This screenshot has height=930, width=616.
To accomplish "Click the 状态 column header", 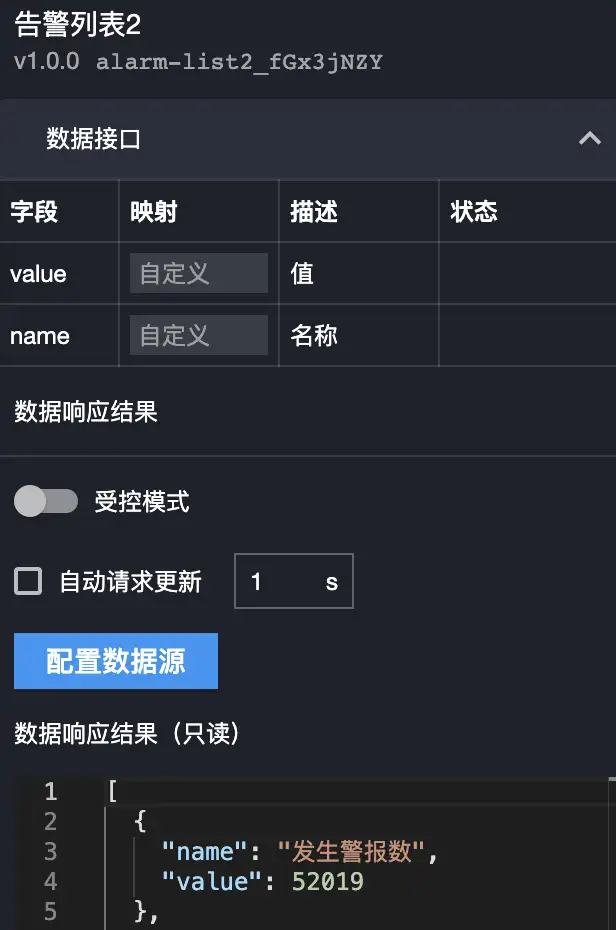I will click(474, 211).
